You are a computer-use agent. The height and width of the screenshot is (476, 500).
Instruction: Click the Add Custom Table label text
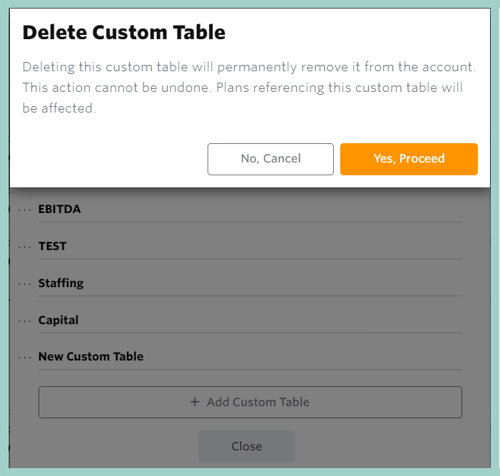pyautogui.click(x=258, y=402)
